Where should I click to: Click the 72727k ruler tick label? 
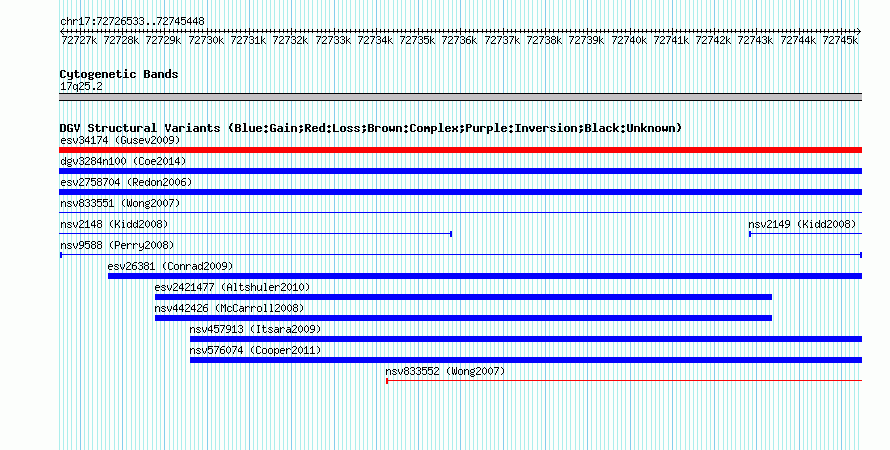[79, 40]
